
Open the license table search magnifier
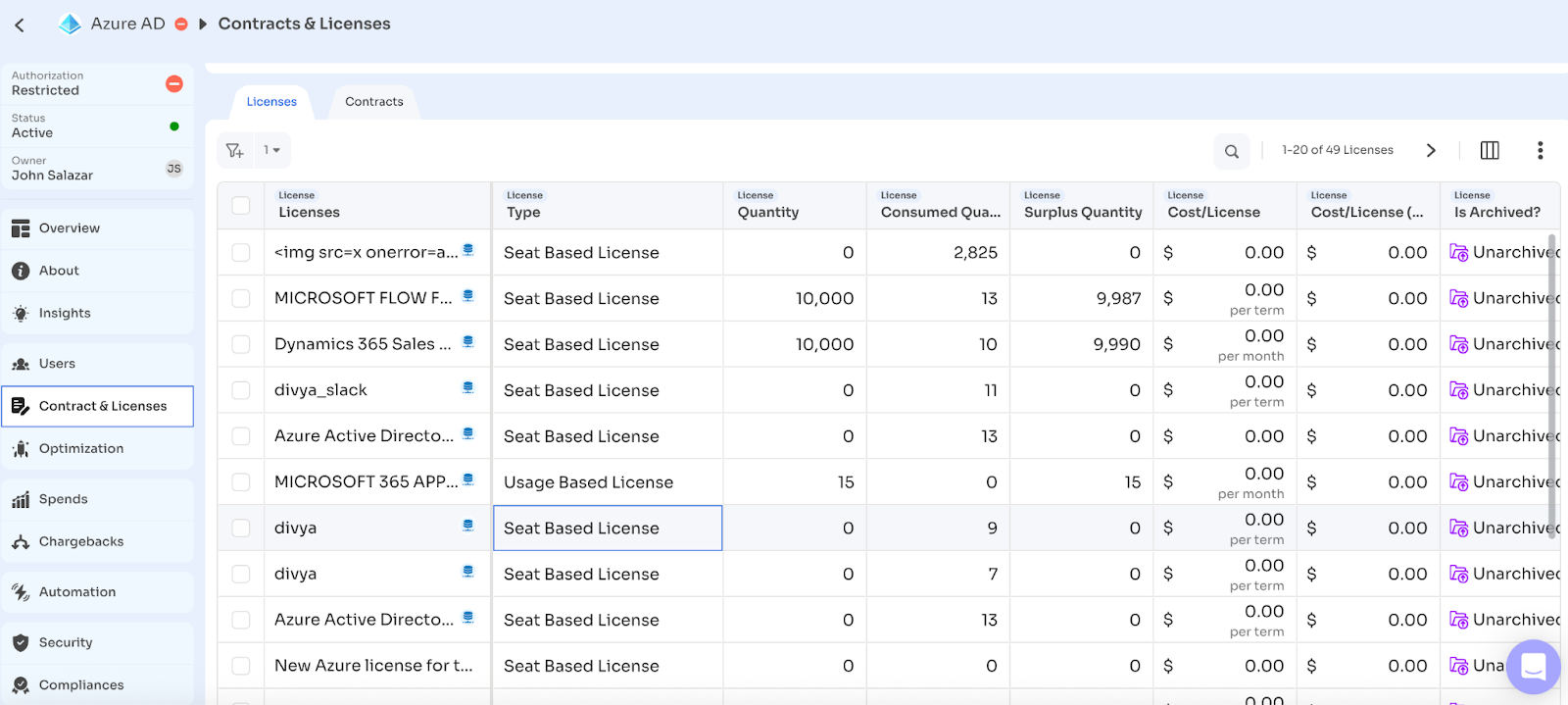(1232, 151)
